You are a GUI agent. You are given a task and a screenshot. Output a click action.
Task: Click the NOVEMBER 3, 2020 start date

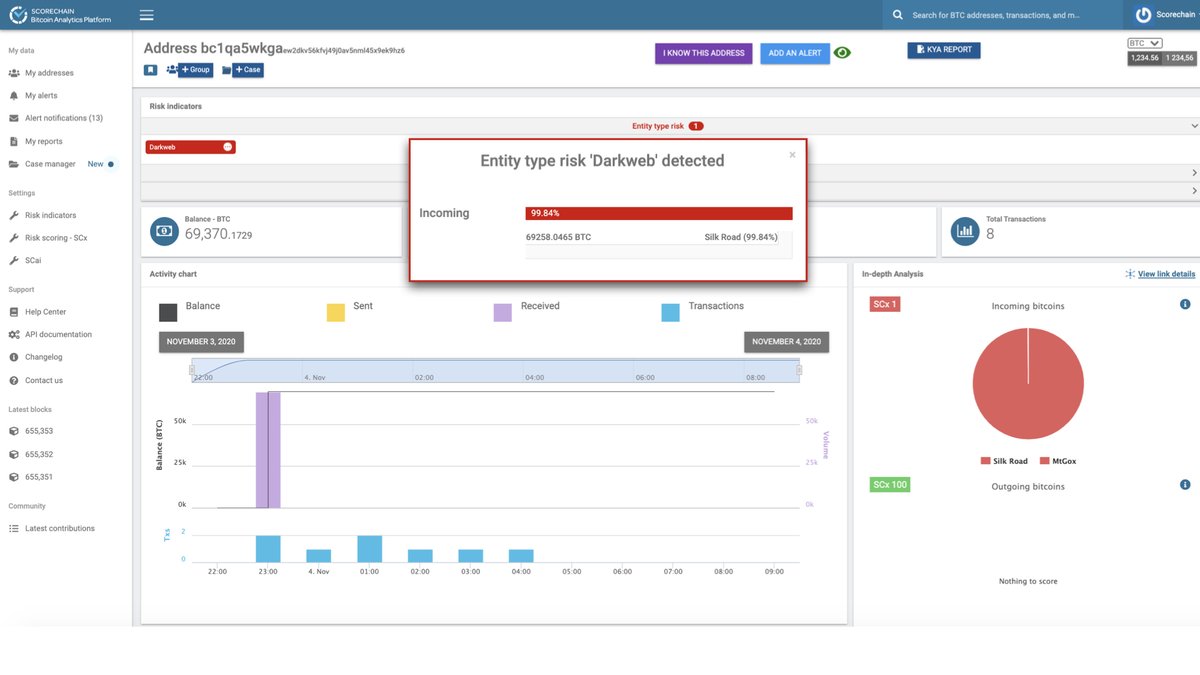(201, 342)
